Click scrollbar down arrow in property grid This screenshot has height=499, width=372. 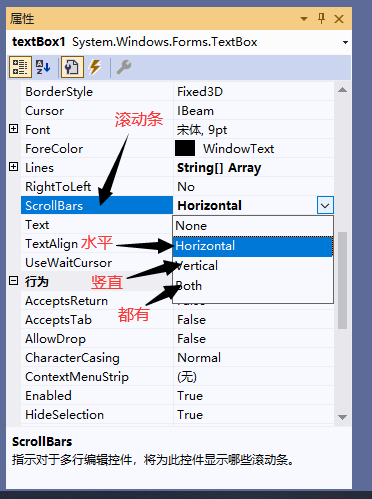342,417
